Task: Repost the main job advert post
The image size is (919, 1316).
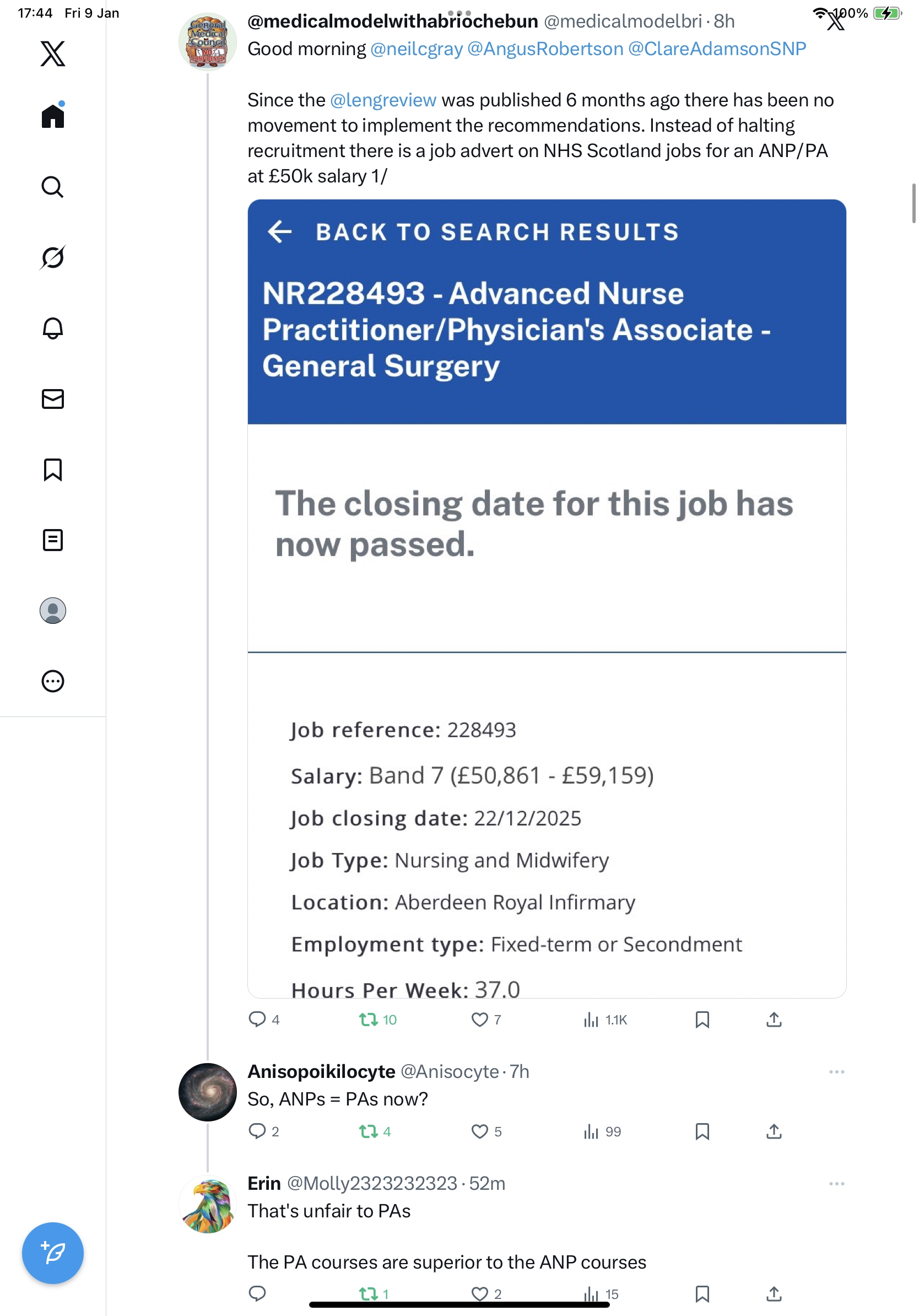Action: pyautogui.click(x=369, y=1020)
